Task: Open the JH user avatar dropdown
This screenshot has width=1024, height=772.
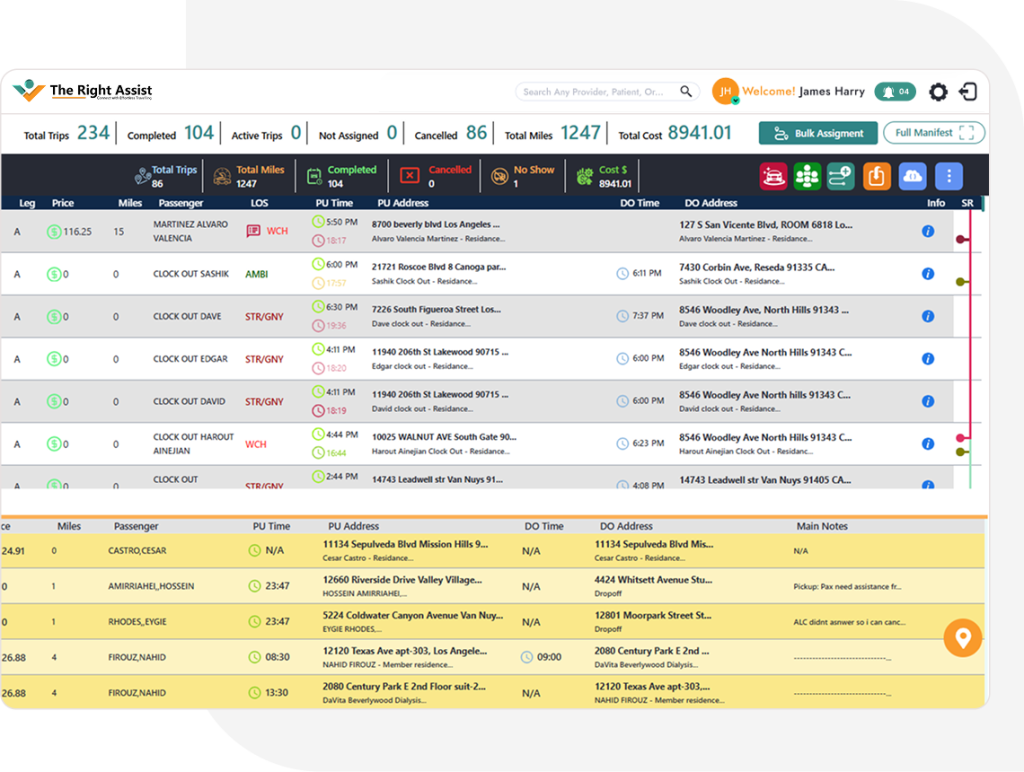Action: click(x=725, y=92)
